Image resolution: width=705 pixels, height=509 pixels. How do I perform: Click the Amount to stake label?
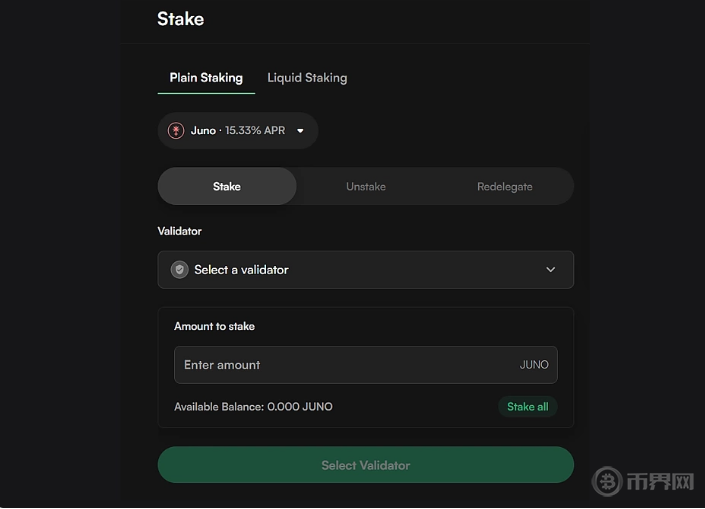214,326
